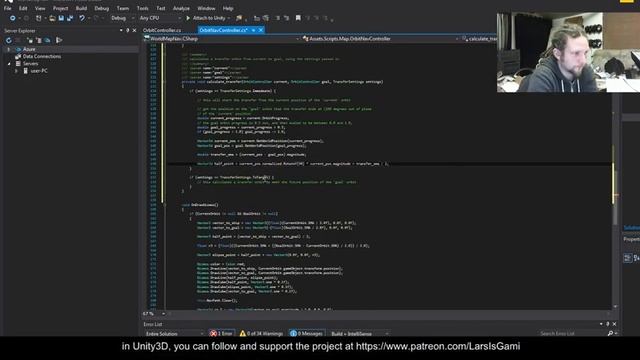Select the user-PC tree item
Screen dimensions: 640x360
coord(39,71)
